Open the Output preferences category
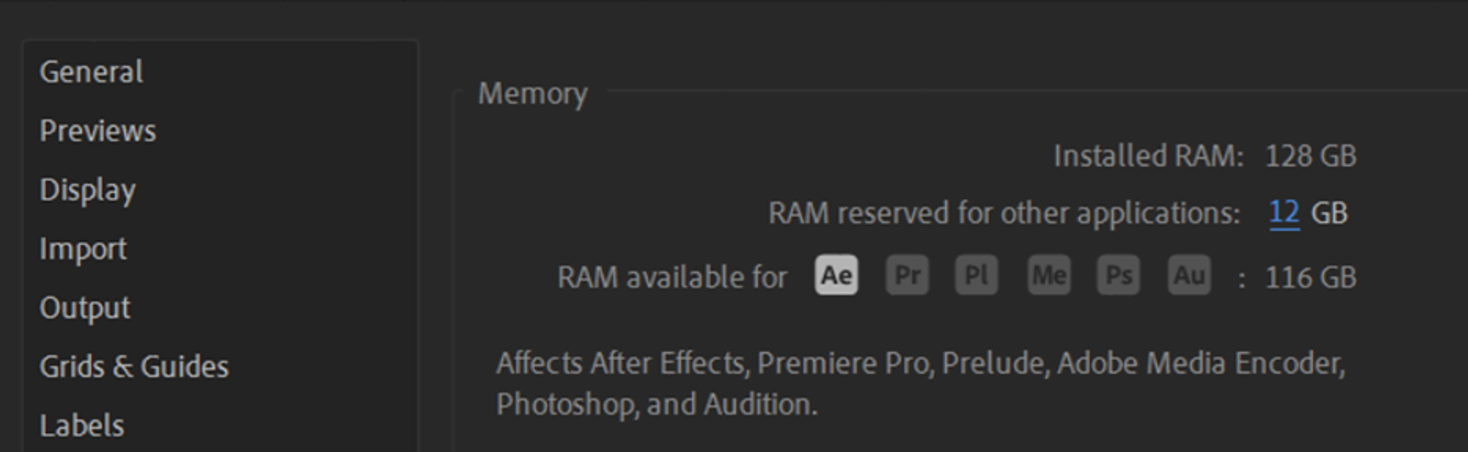 (x=85, y=308)
